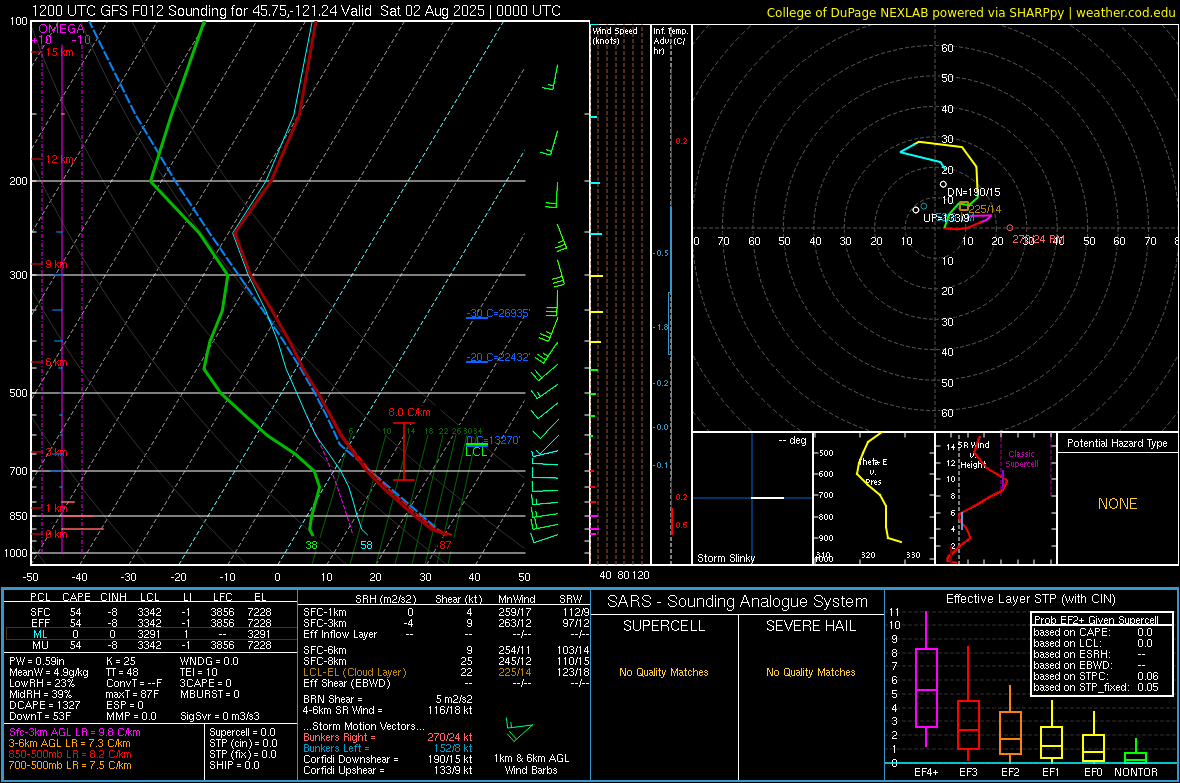Click the orange 225/14 hodograph label
The height and width of the screenshot is (783, 1180).
tap(984, 209)
